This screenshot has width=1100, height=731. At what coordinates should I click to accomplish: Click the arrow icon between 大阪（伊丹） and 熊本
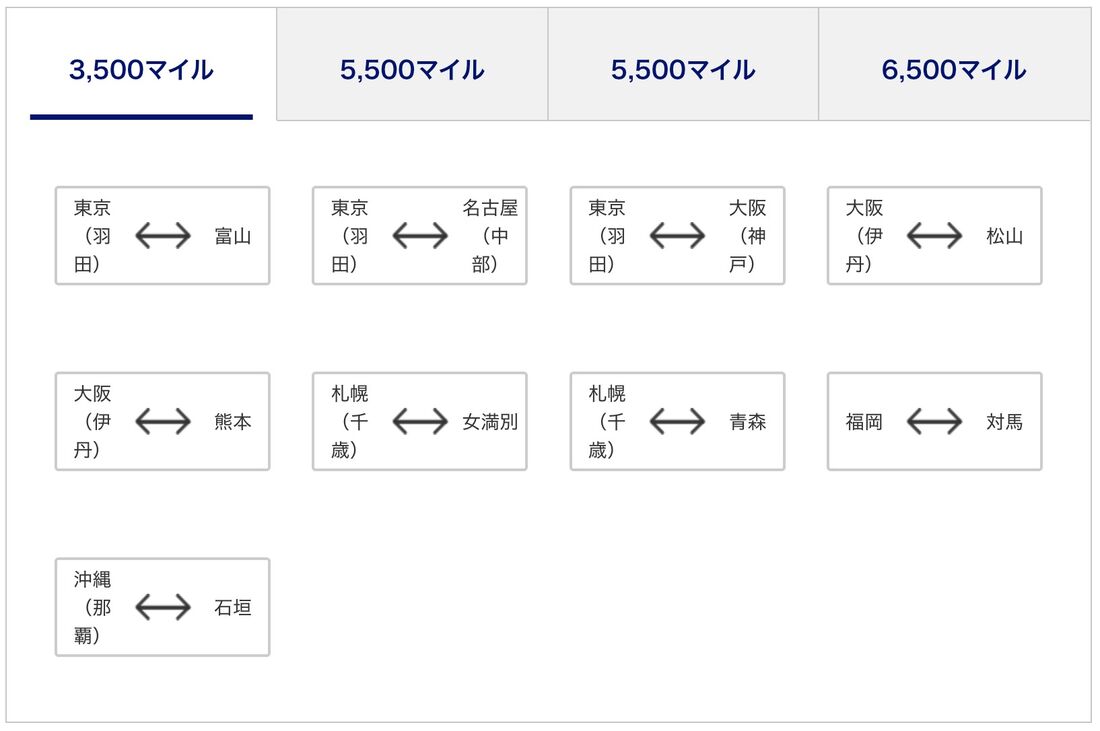pyautogui.click(x=161, y=421)
